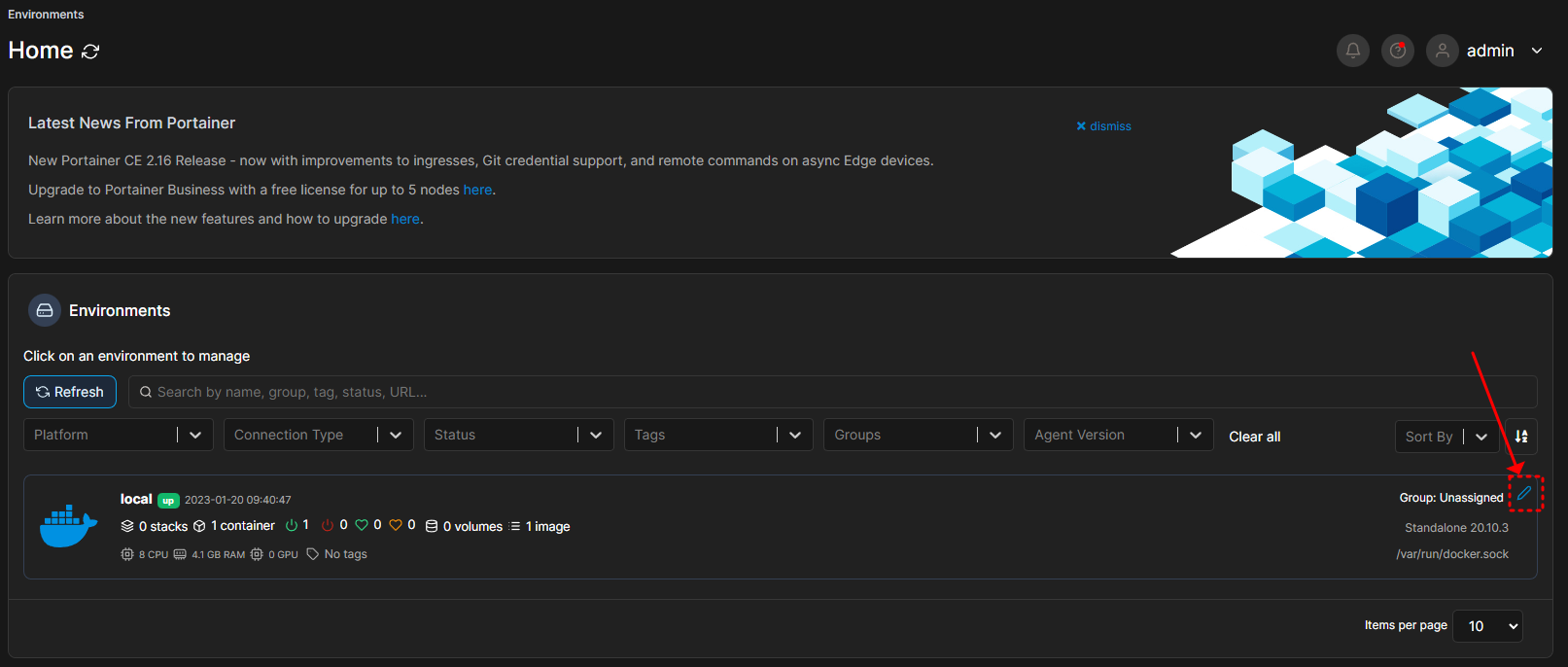Click the '0 volumes' text
The image size is (1568, 667).
(472, 527)
